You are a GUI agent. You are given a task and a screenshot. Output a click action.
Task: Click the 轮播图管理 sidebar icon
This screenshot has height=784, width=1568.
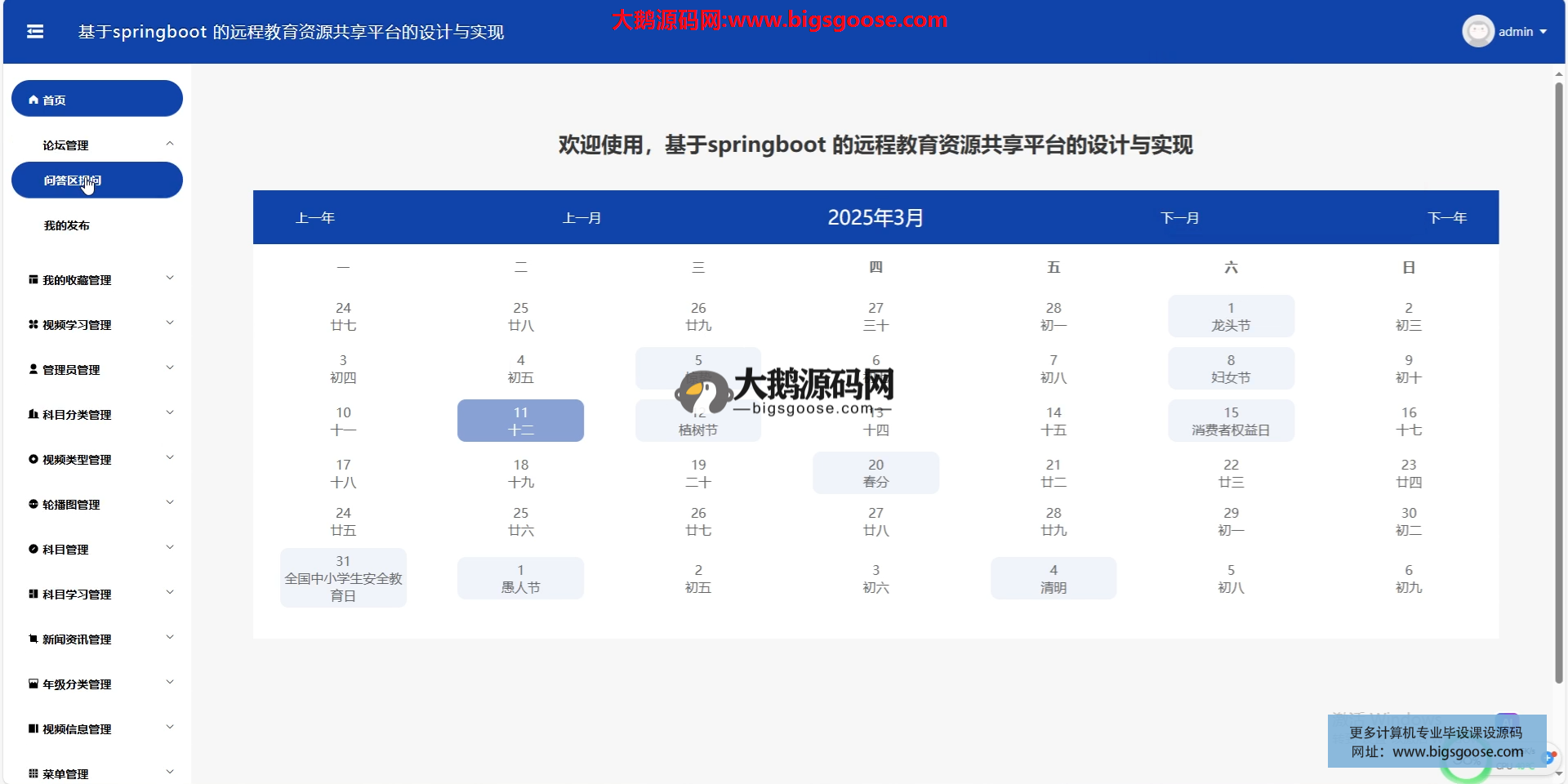click(33, 504)
